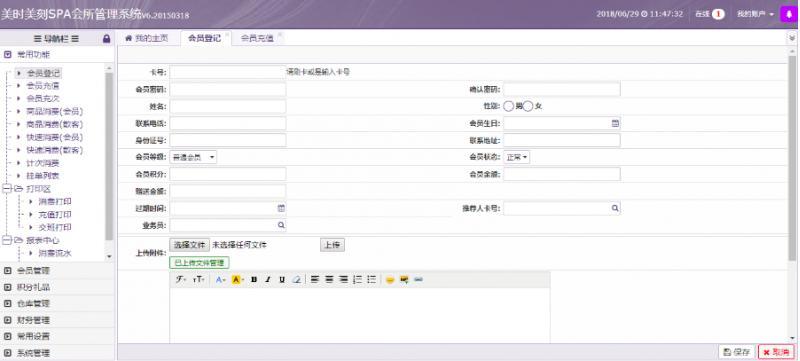Click the 联系地址 input field

click(x=562, y=140)
